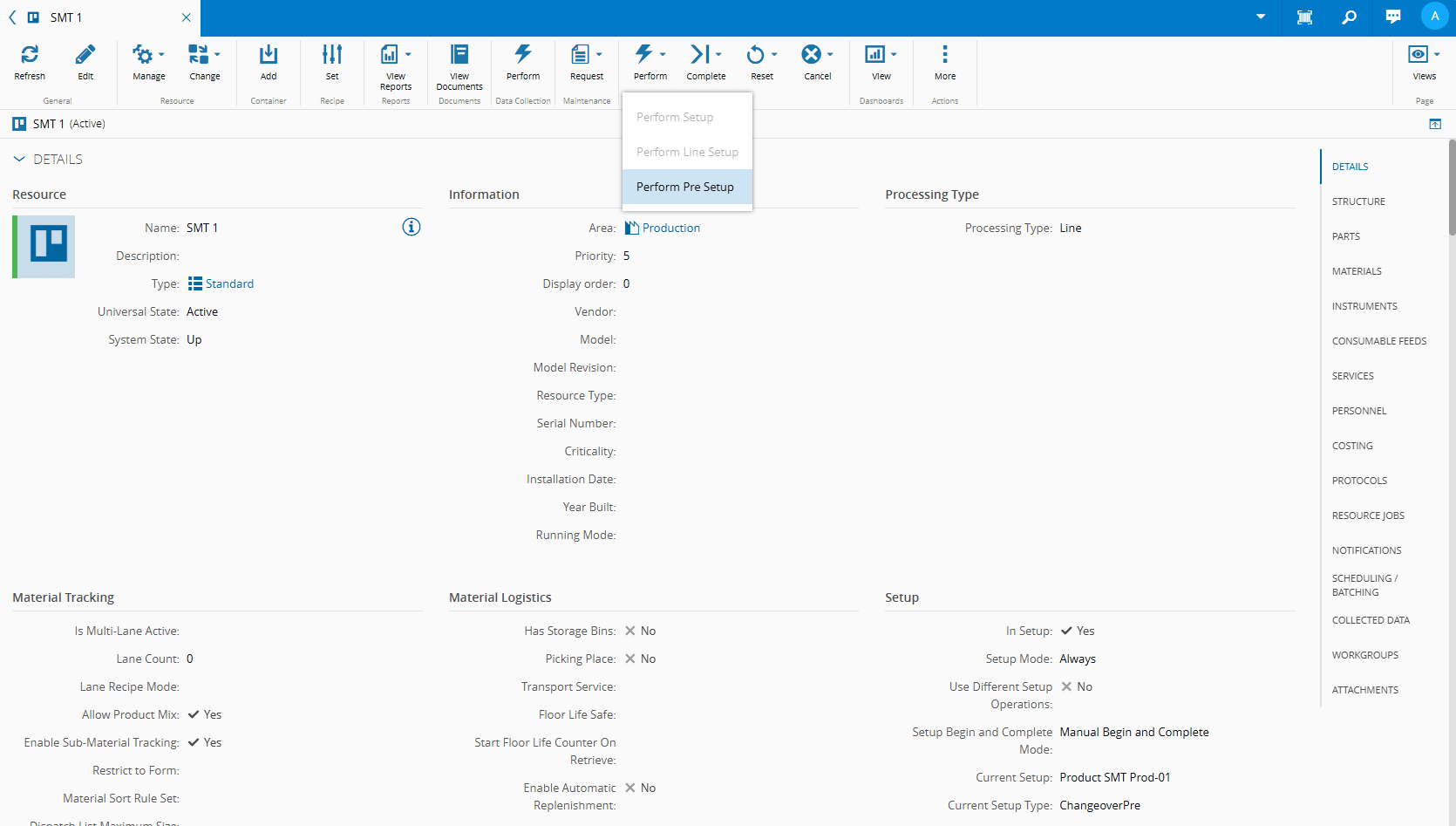
Task: Open the Production area link
Action: pos(670,228)
